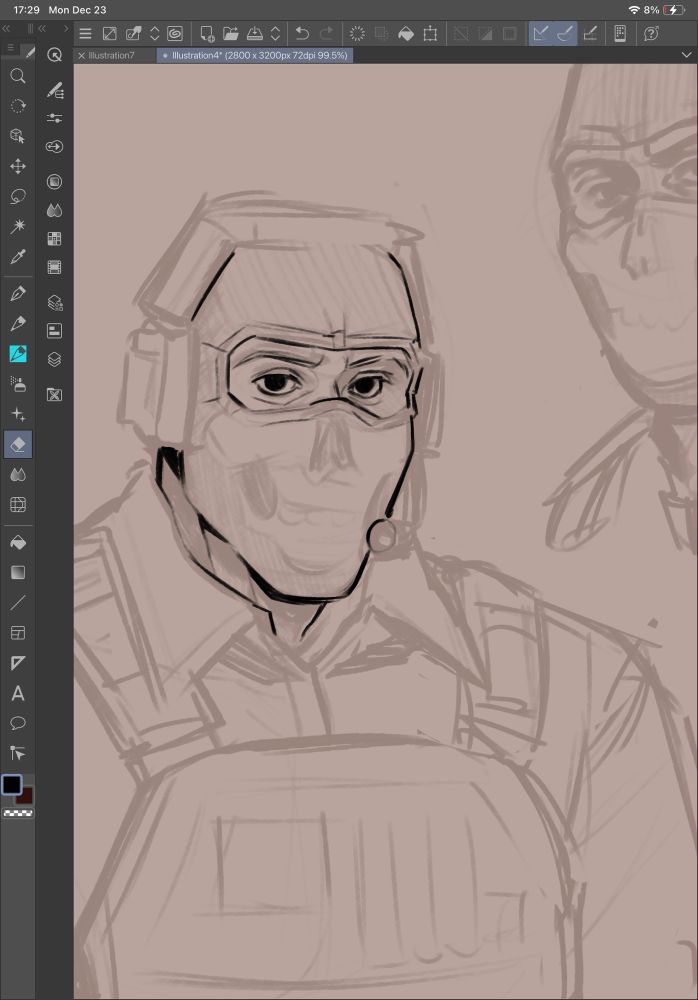Select the Frame border tool
This screenshot has height=1000, width=698.
point(18,633)
